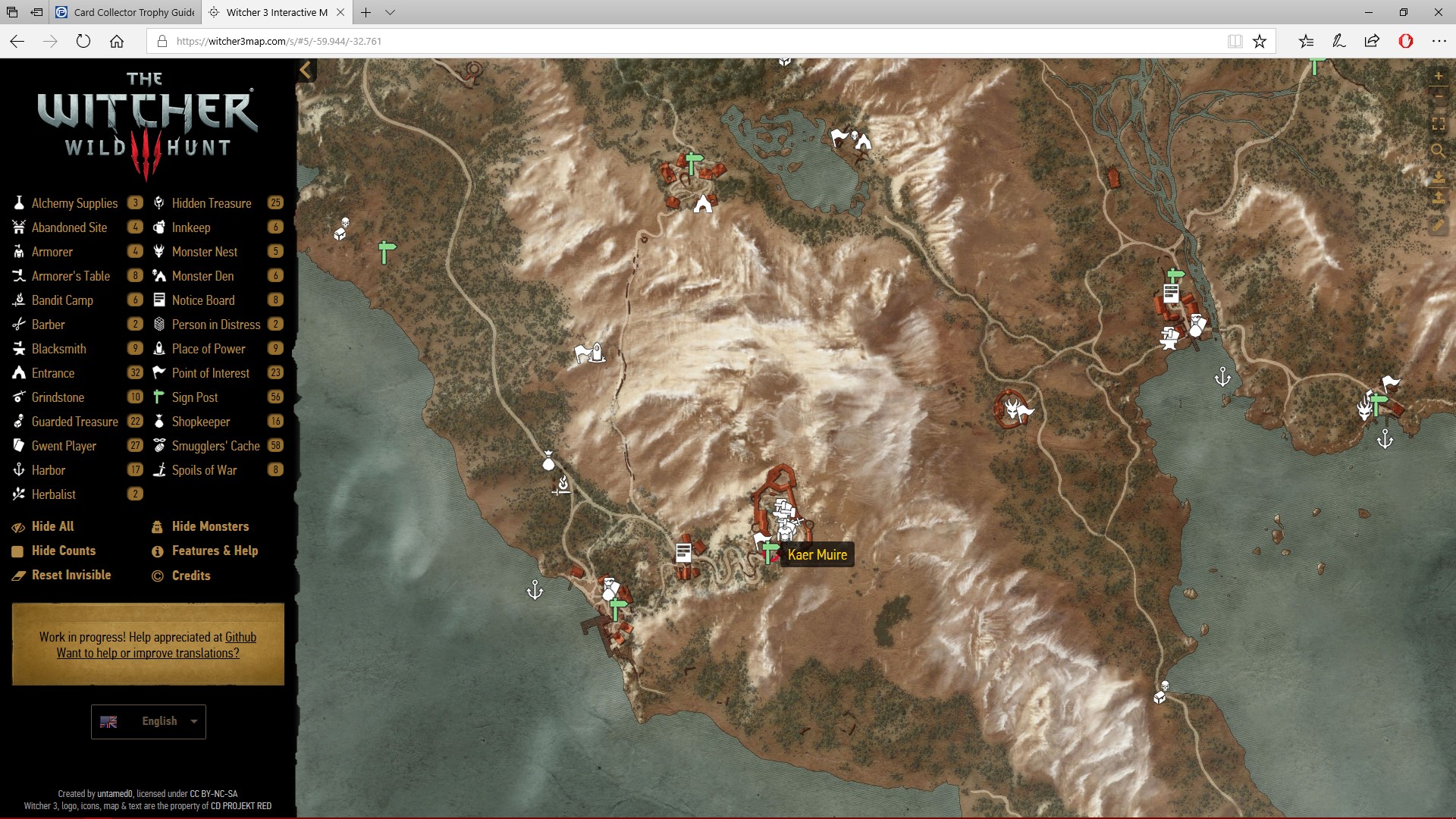Enter fullscreen map view
This screenshot has height=819, width=1456.
pyautogui.click(x=1438, y=124)
